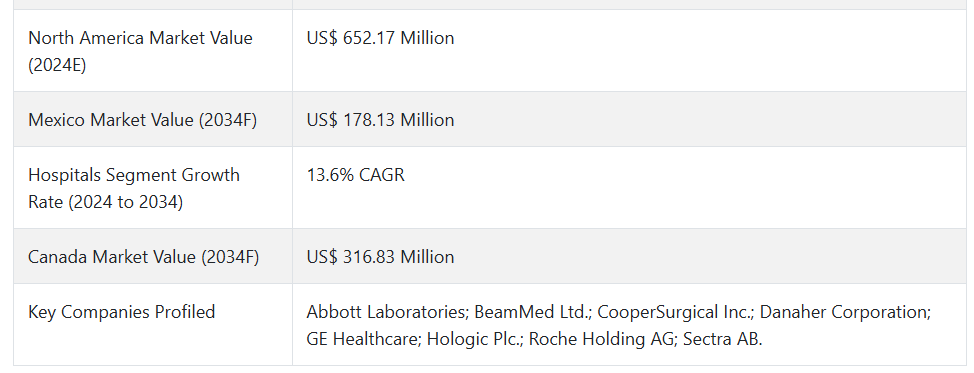Click the Mexico Market Value (2034F) label

pyautogui.click(x=142, y=119)
